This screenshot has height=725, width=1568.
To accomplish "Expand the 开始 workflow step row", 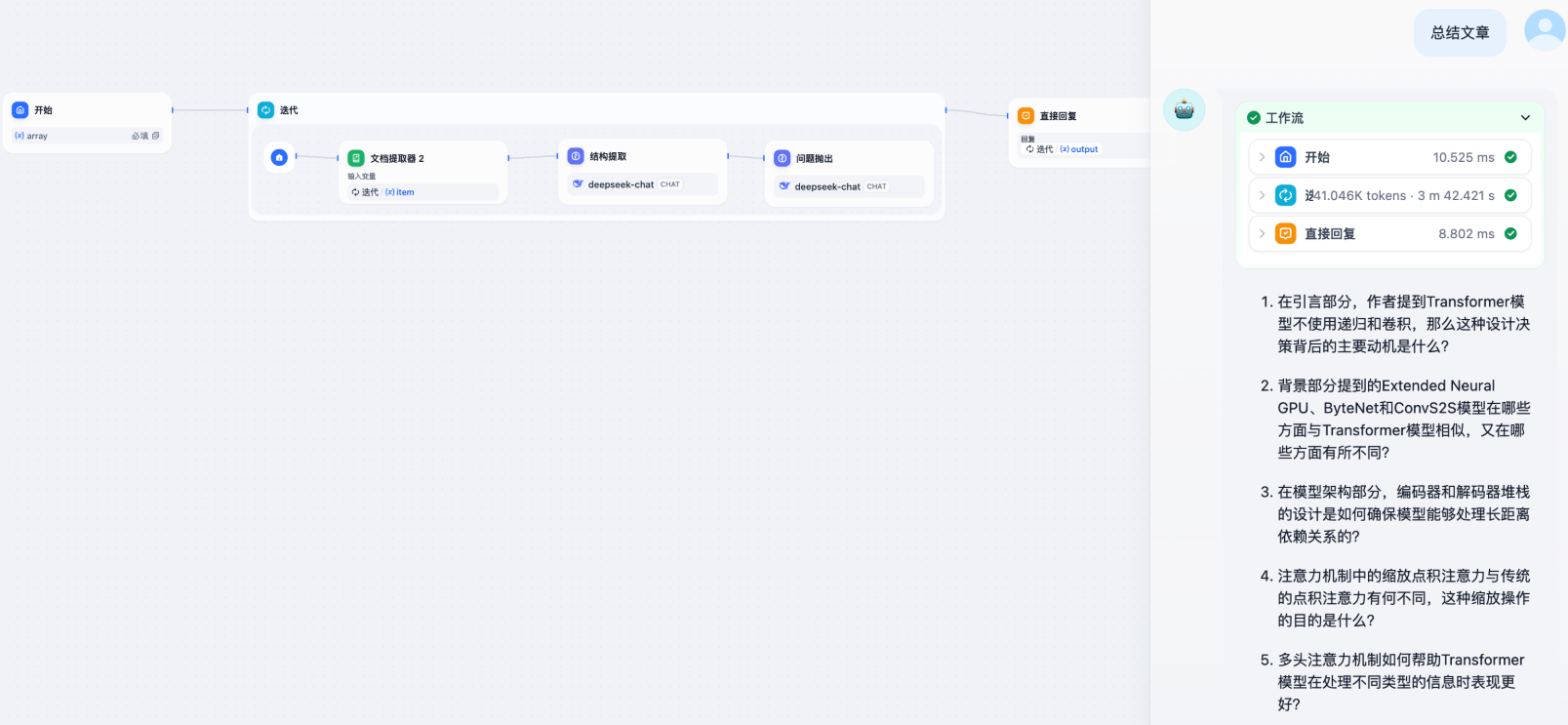I will coord(1389,157).
